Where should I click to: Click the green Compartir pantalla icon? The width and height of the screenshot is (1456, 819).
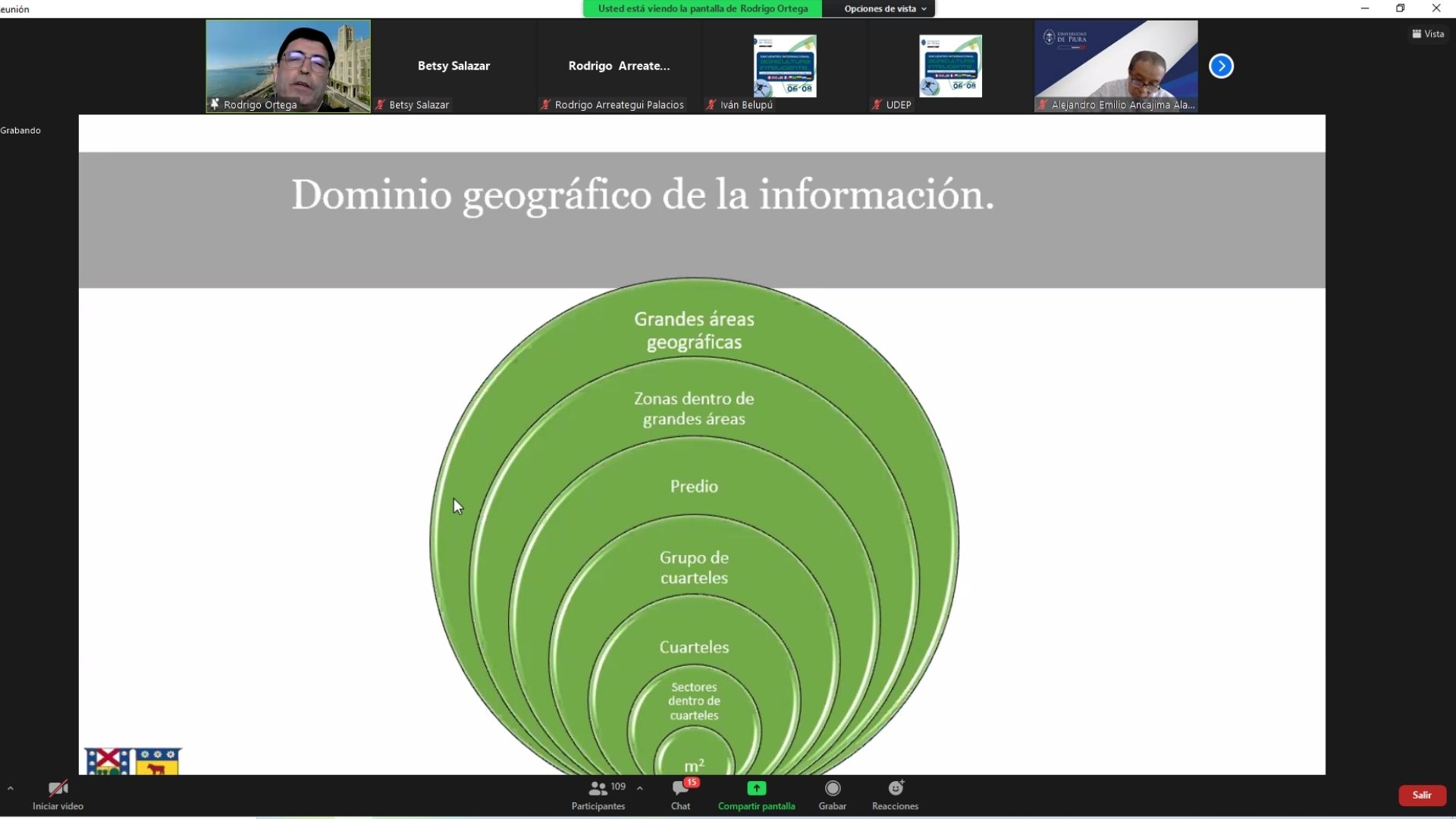(756, 789)
